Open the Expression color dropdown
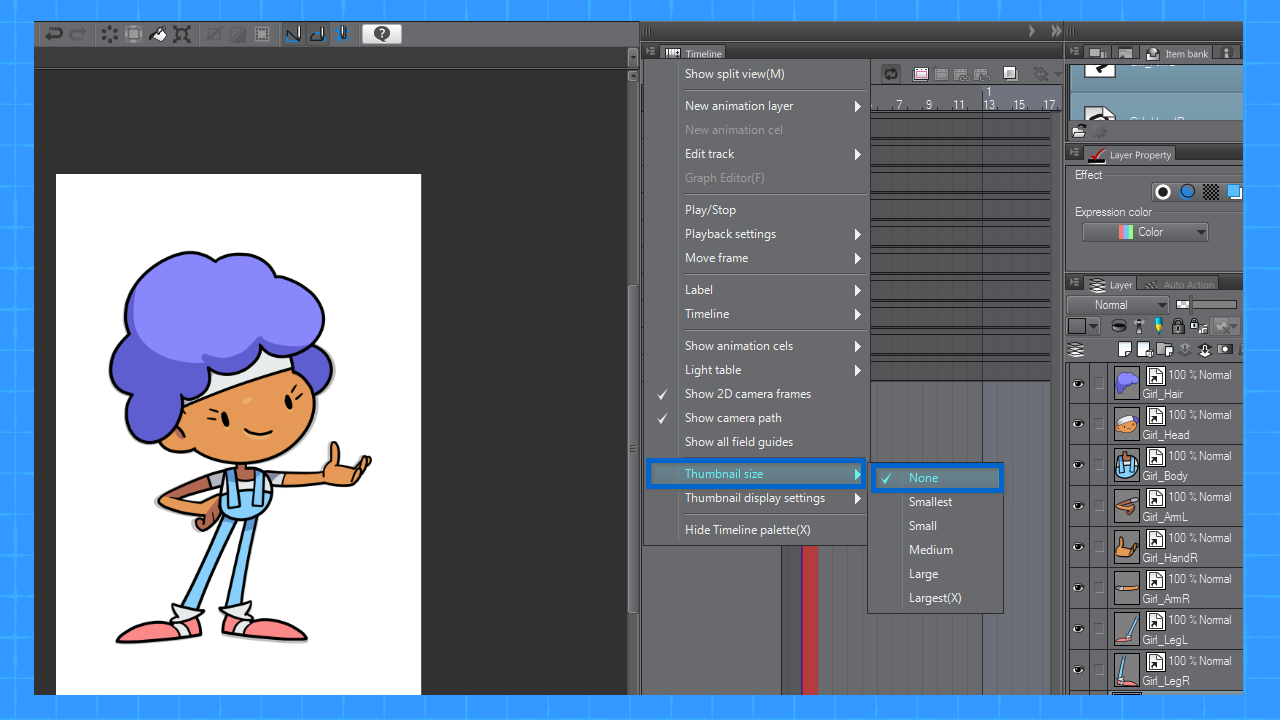 1145,232
